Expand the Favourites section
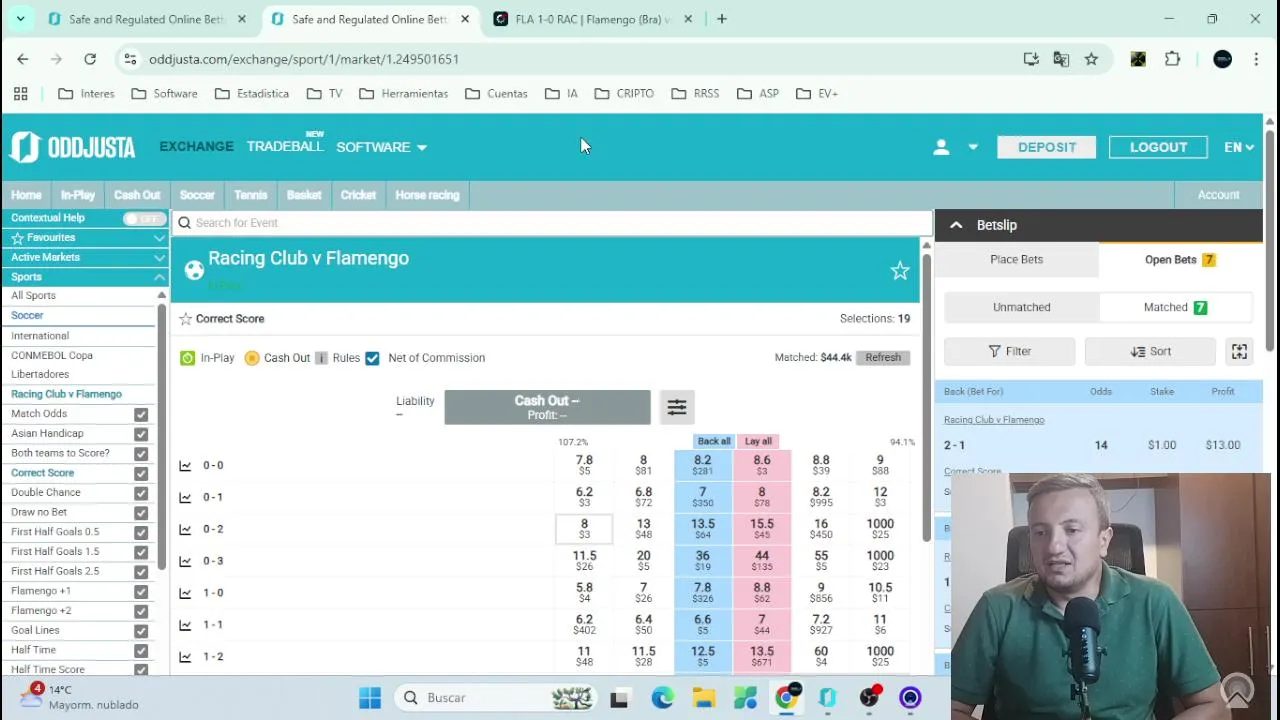The height and width of the screenshot is (720, 1280). point(85,238)
